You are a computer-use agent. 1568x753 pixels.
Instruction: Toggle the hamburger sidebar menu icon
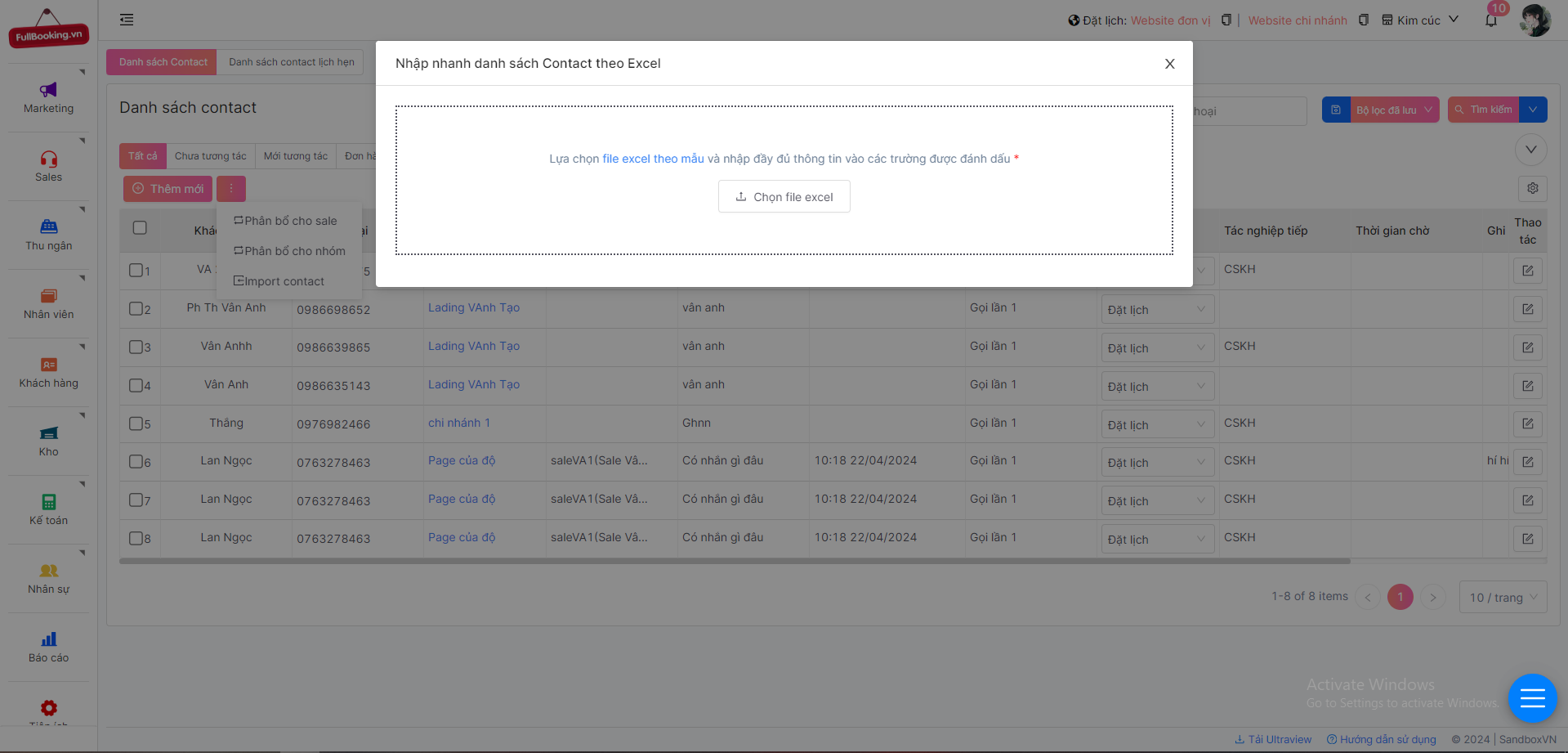coord(127,20)
